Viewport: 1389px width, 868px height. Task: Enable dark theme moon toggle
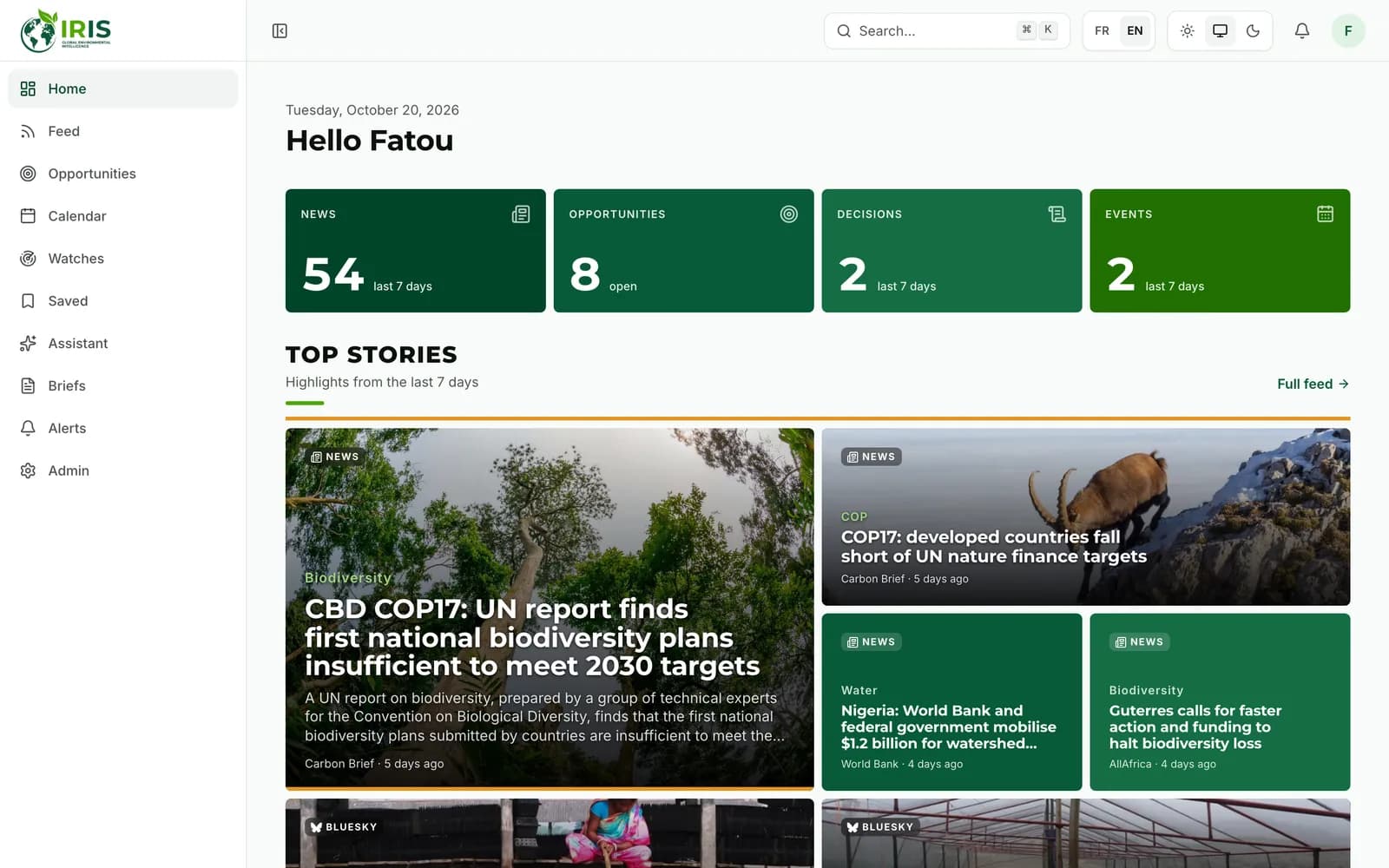point(1253,31)
